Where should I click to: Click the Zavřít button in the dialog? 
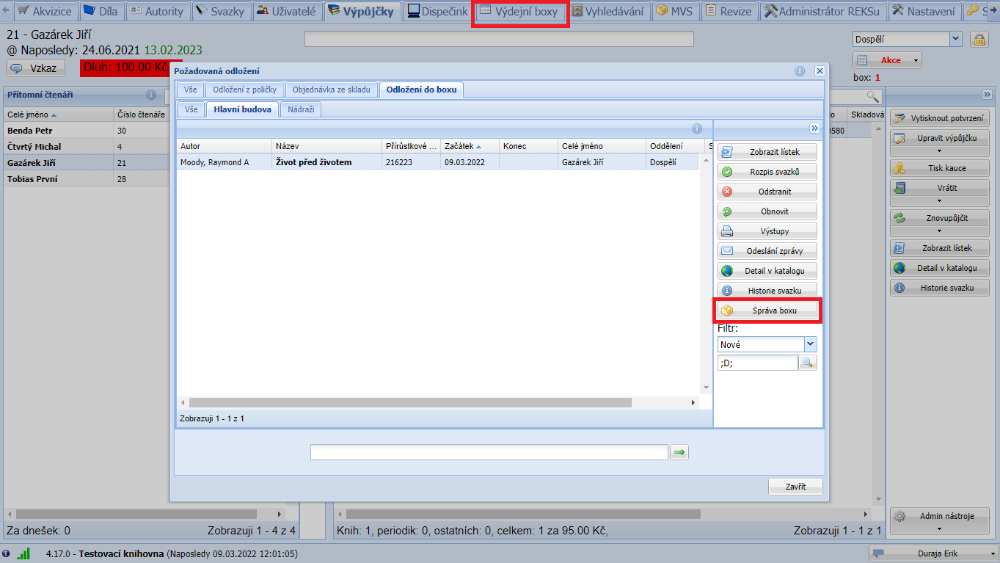tap(795, 487)
